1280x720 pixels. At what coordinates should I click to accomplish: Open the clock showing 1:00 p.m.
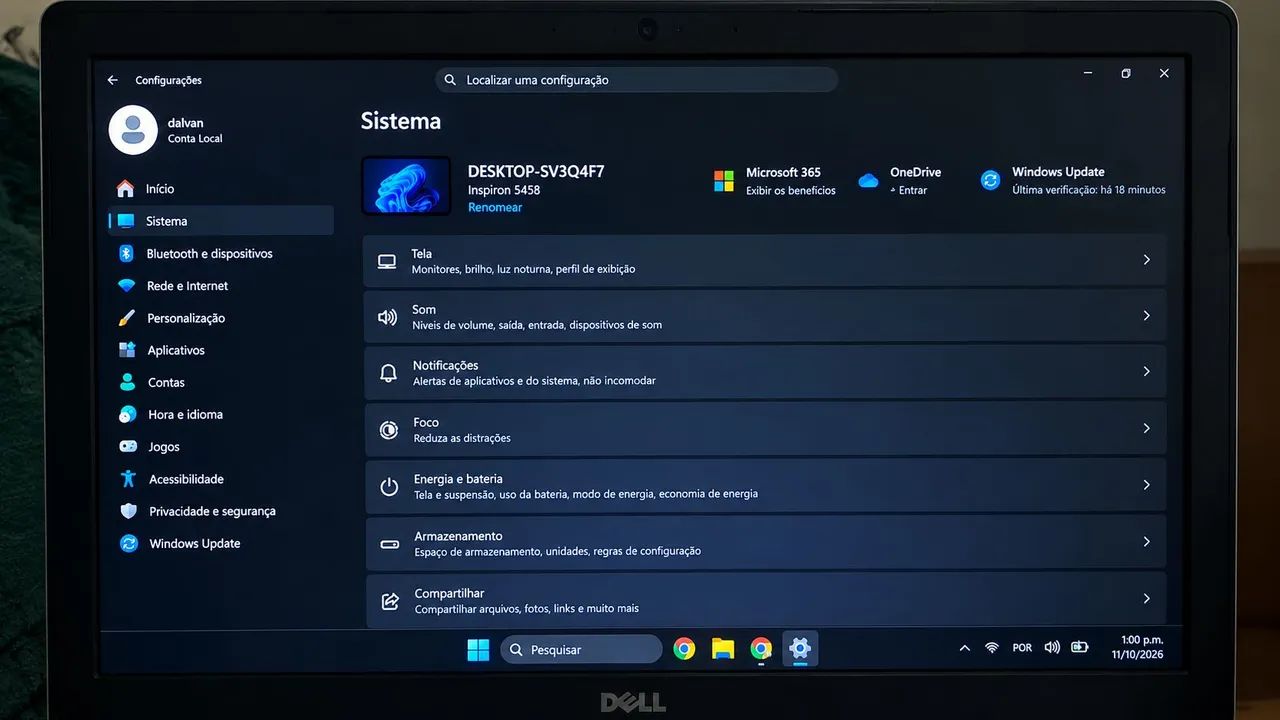1138,647
